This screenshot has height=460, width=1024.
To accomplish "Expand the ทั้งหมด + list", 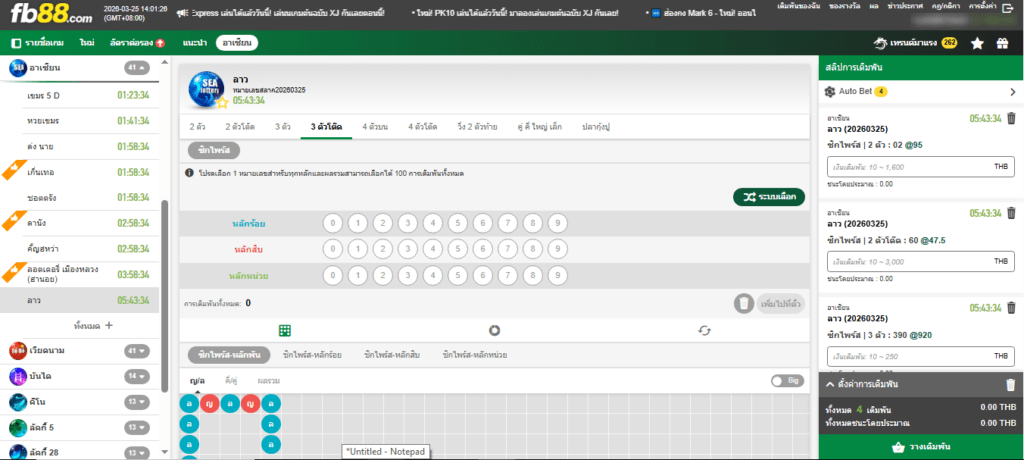I will pos(93,325).
